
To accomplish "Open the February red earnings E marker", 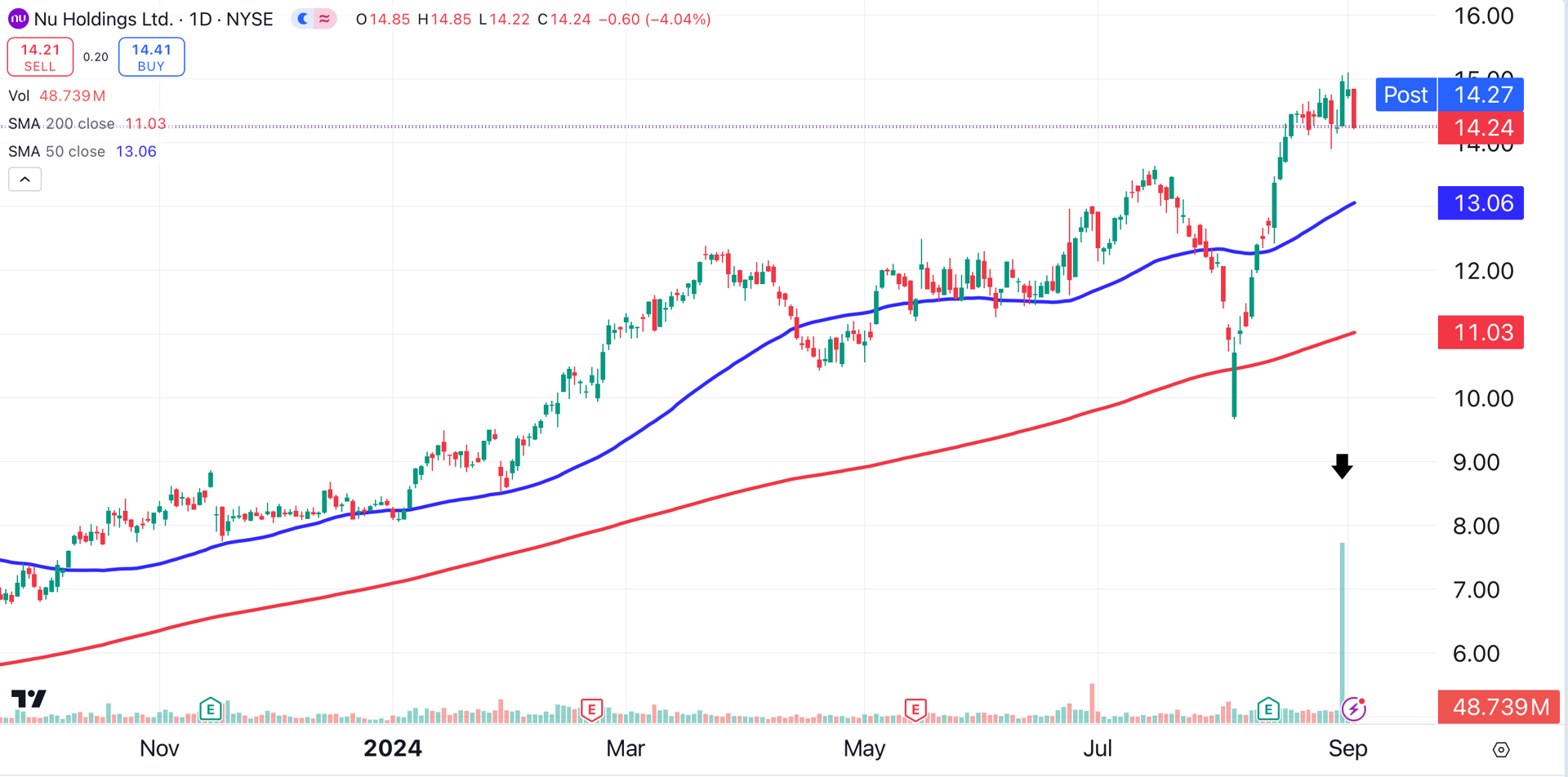I will click(591, 708).
